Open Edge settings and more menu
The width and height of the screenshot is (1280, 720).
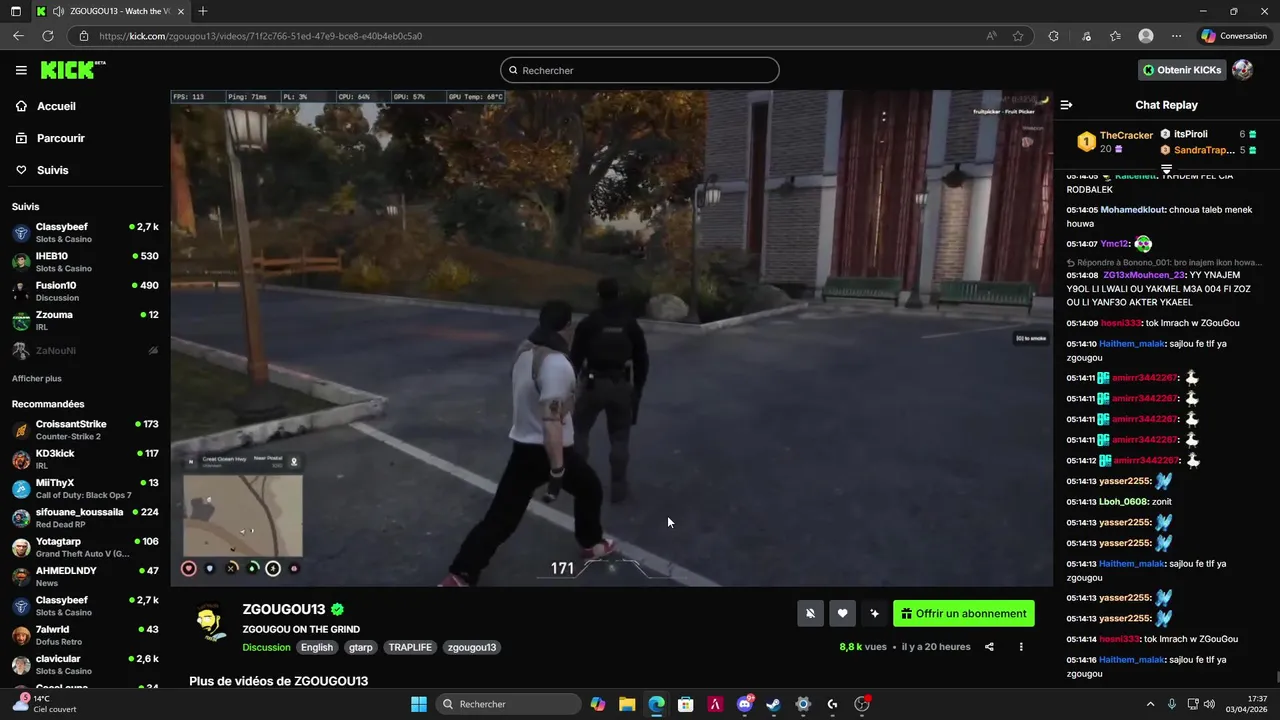[x=1176, y=36]
